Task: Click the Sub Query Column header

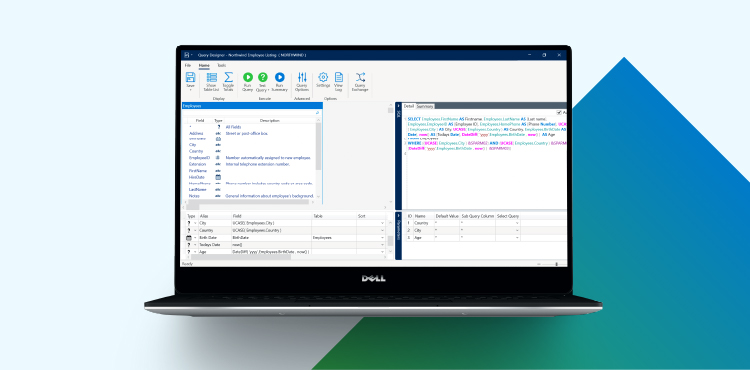Action: [478, 216]
